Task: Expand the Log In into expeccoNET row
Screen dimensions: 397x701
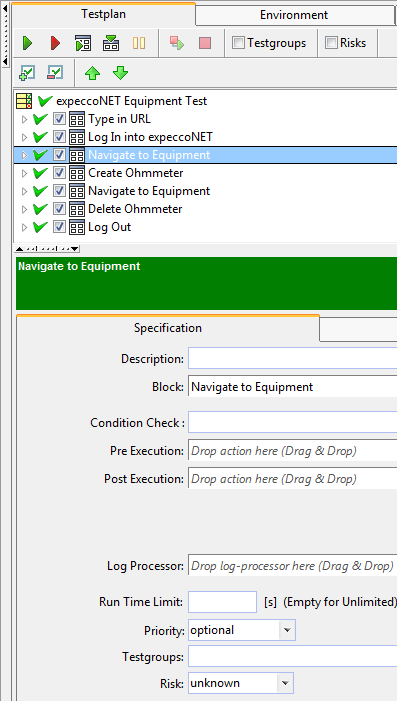Action: pos(24,137)
